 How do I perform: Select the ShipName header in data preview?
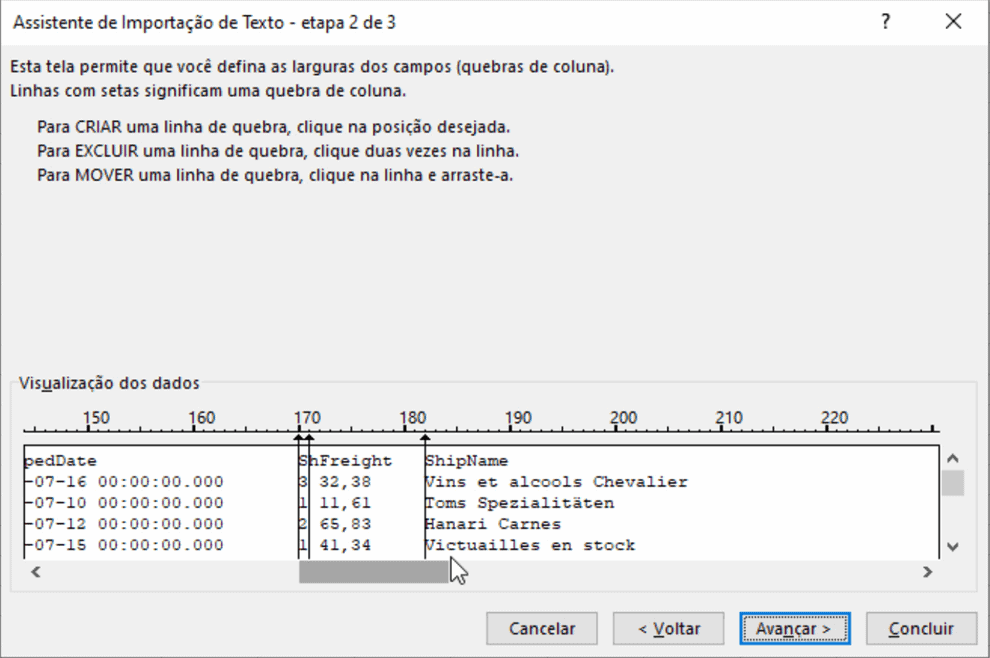point(466,460)
